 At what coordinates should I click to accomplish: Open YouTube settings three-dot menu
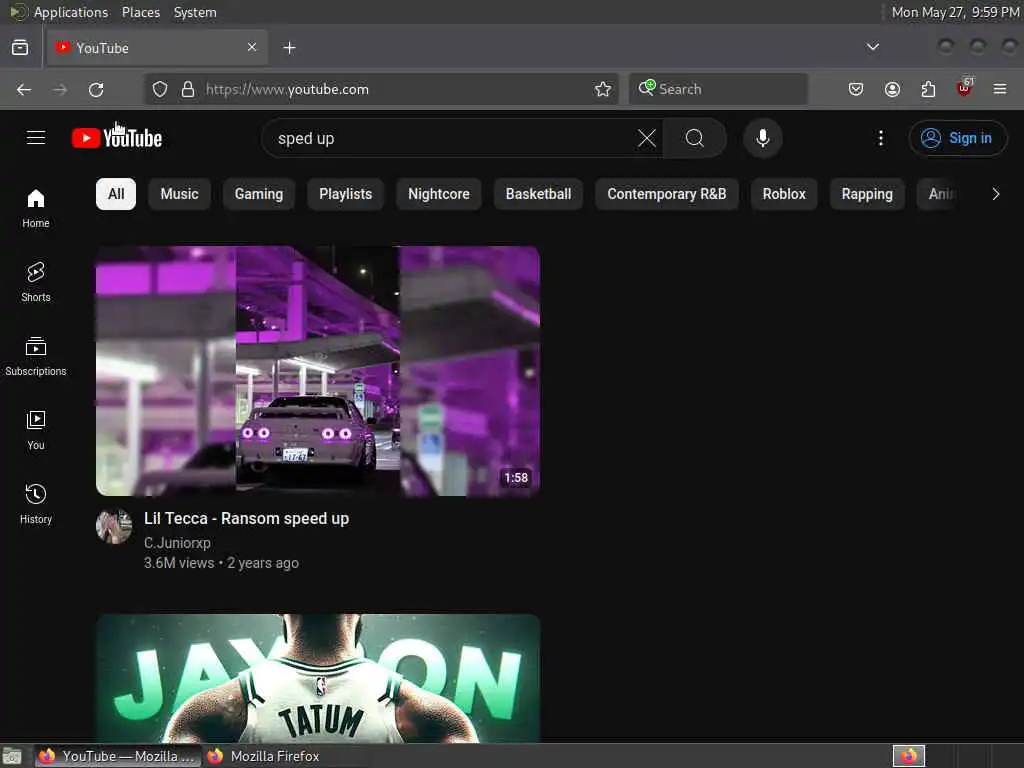click(880, 138)
